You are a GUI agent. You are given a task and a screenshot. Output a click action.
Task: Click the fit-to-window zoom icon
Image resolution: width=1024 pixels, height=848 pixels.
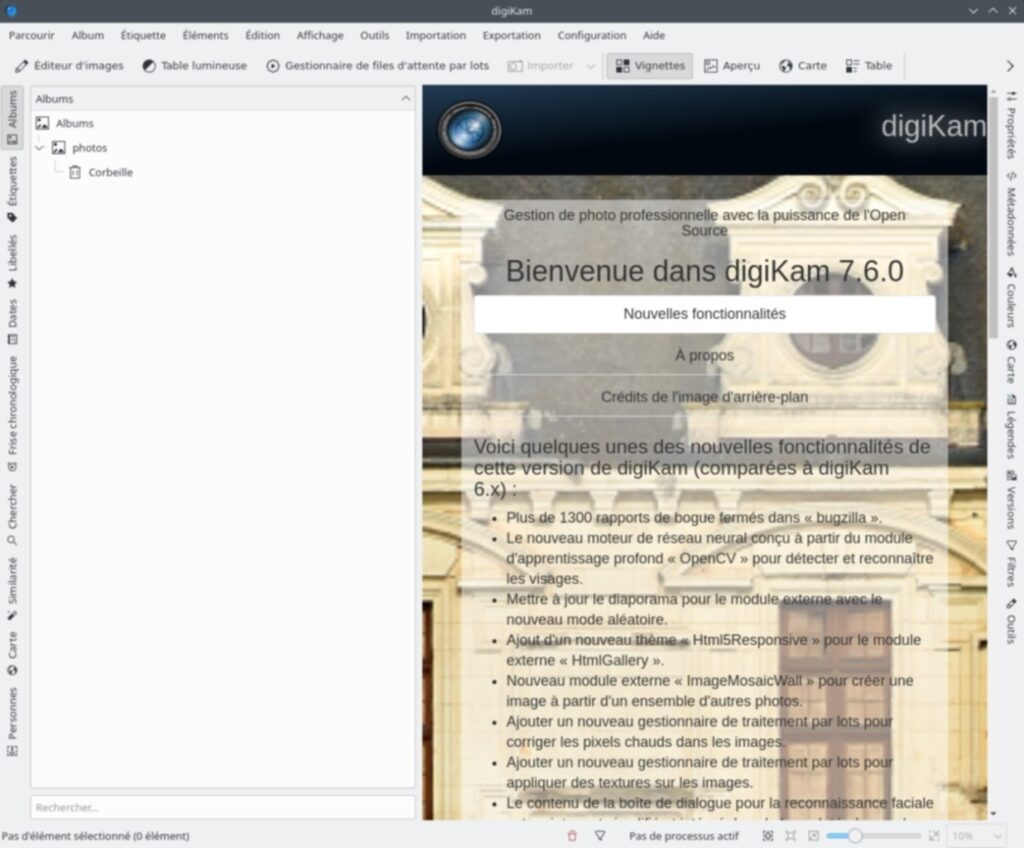pos(768,836)
